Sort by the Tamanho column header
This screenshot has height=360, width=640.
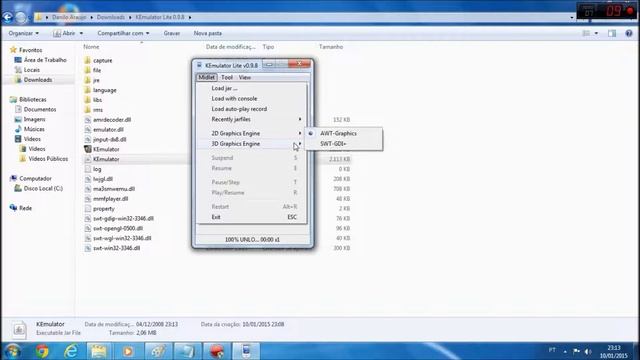(x=331, y=47)
